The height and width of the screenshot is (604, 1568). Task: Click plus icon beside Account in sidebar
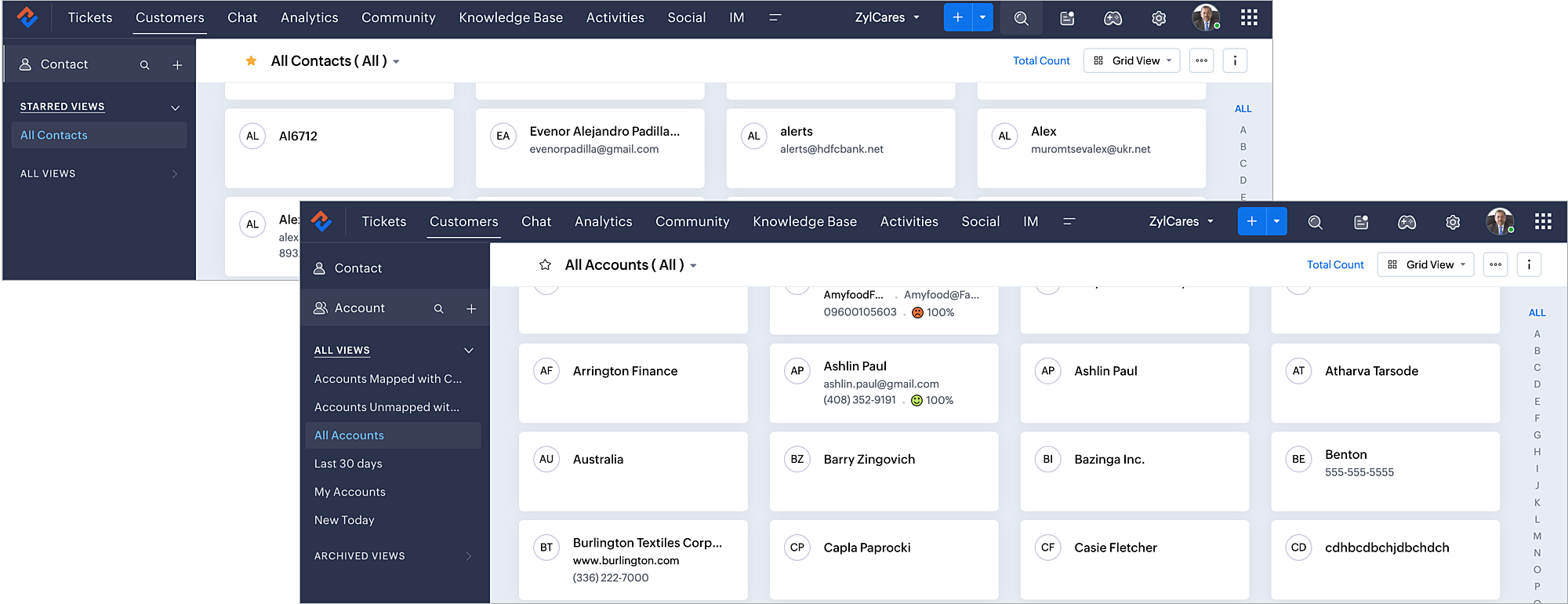[471, 309]
